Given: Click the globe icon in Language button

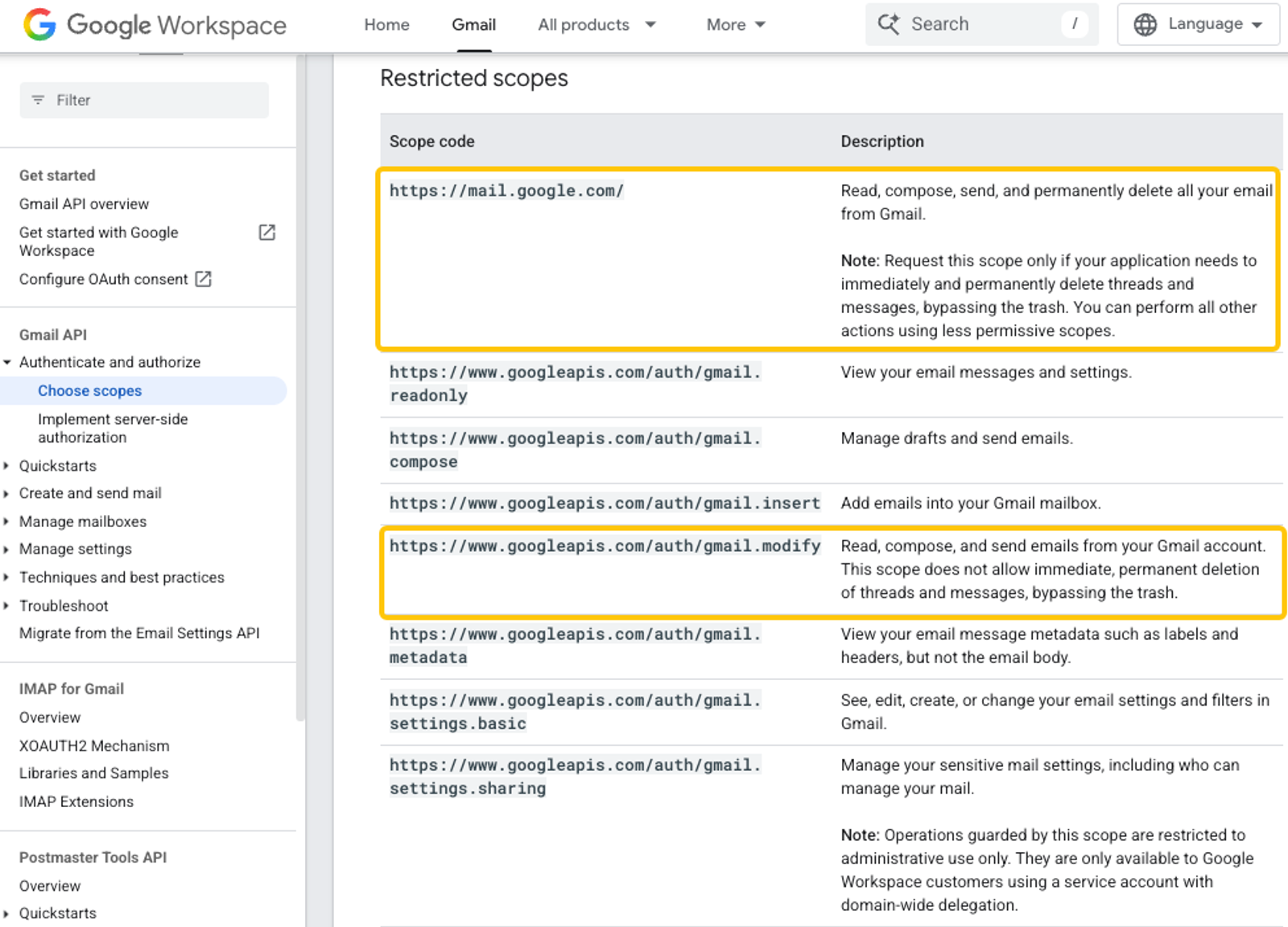Looking at the screenshot, I should click(1145, 25).
